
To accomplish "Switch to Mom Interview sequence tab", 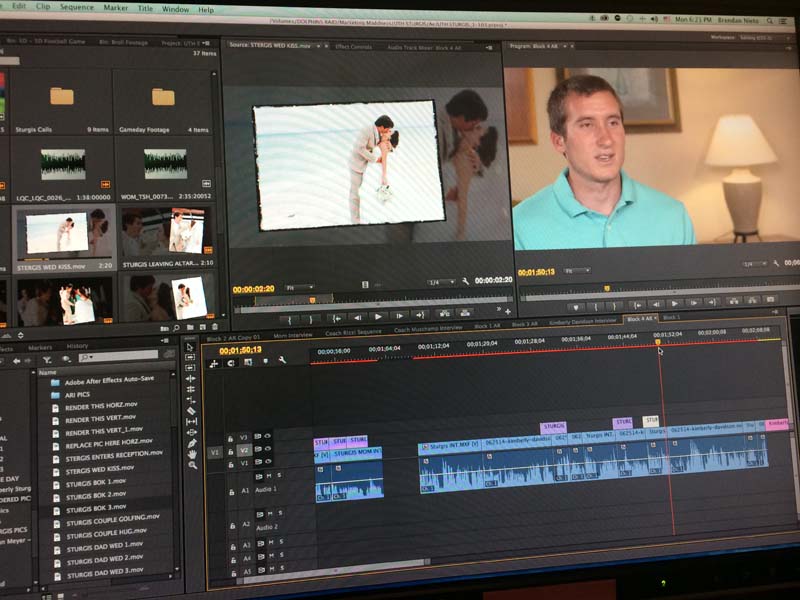I will pos(293,335).
